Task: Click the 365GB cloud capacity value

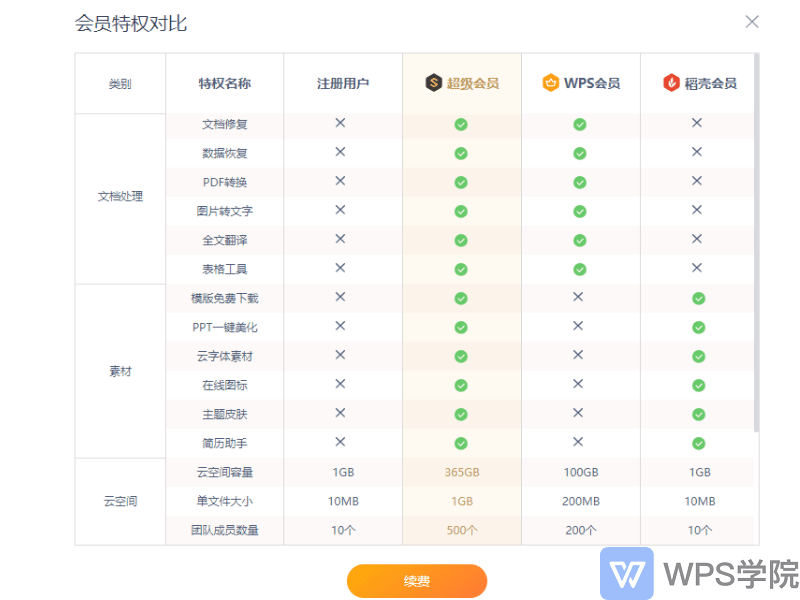Action: tap(462, 472)
